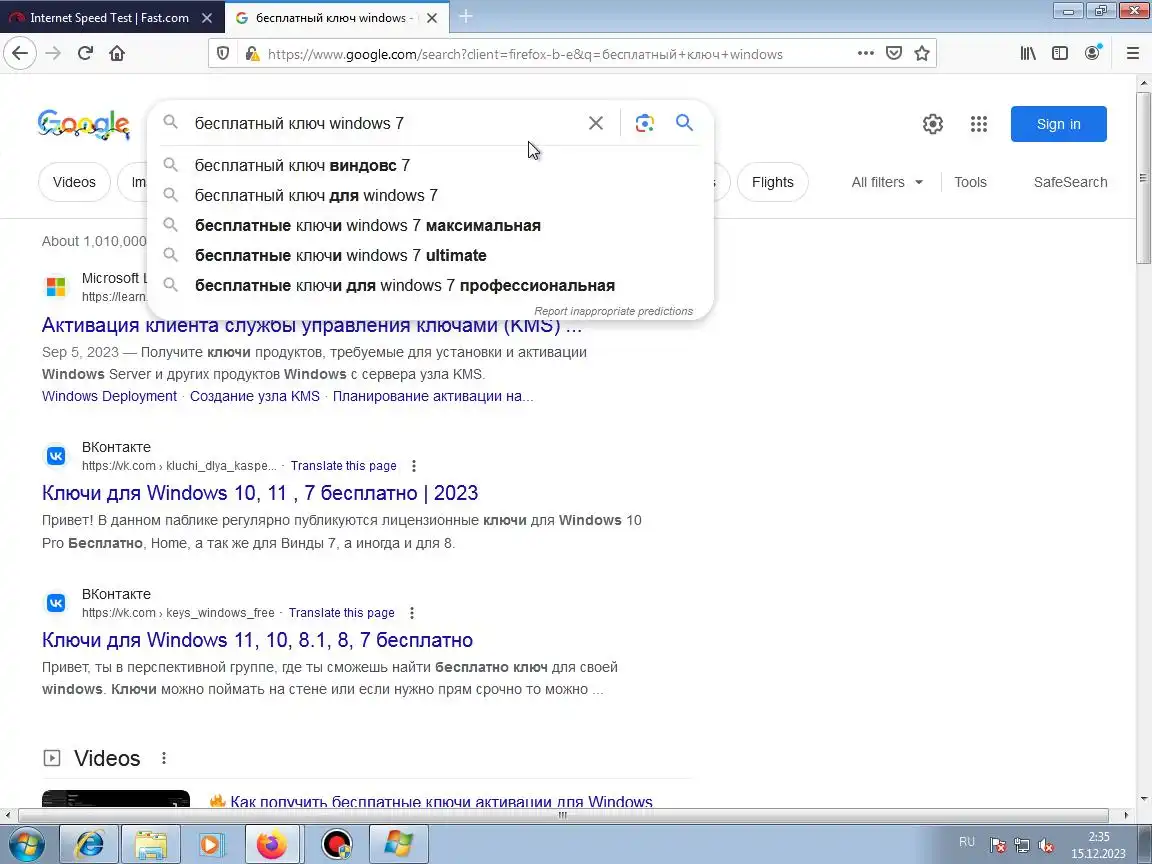The width and height of the screenshot is (1152, 864).
Task: Open options for kluchi_dlya_kaspe result
Action: pos(414,466)
